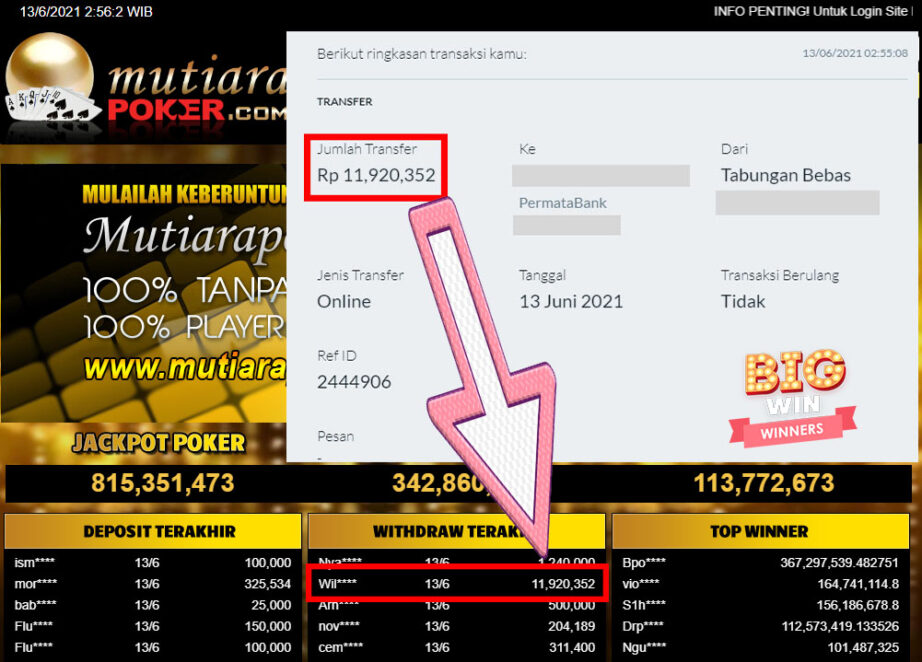Select the Drp**** top winner row
Image resolution: width=922 pixels, height=662 pixels.
[x=760, y=626]
